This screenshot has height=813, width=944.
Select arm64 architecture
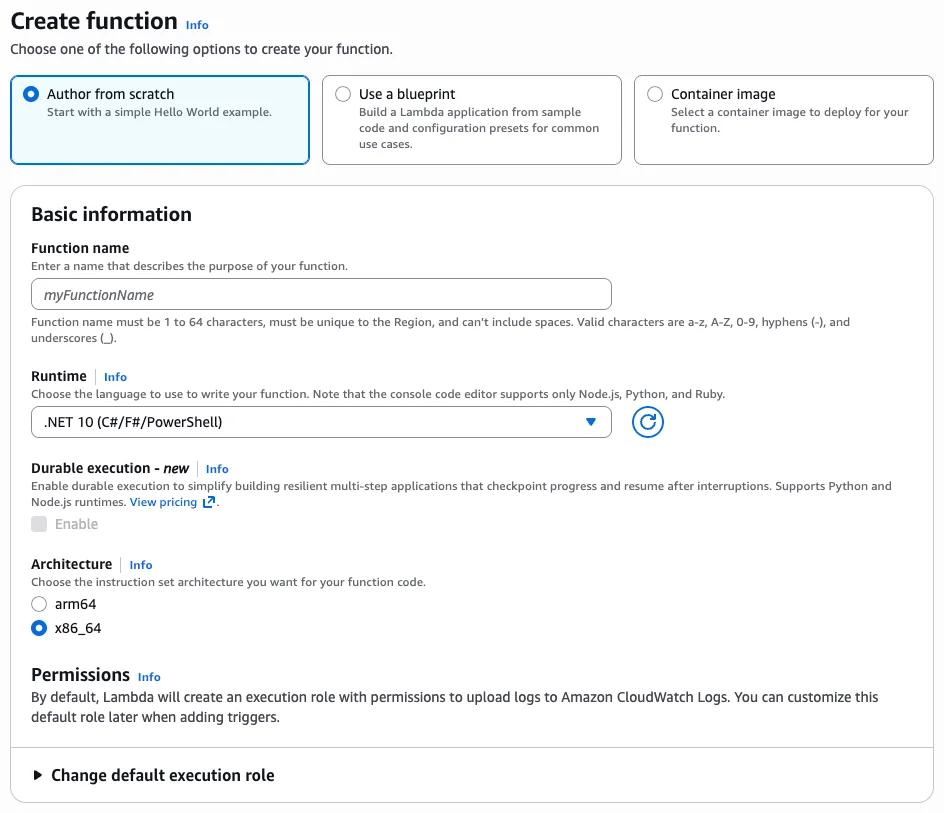39,604
